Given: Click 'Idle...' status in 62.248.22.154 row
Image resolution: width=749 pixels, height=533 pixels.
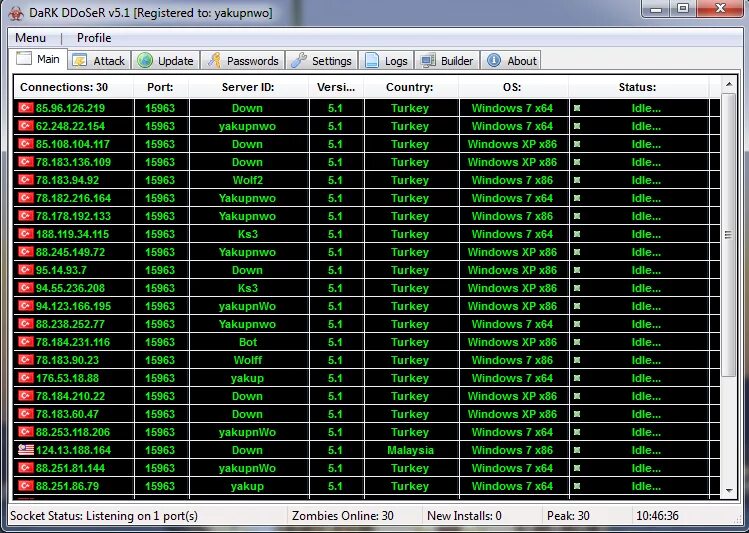Looking at the screenshot, I should point(646,126).
